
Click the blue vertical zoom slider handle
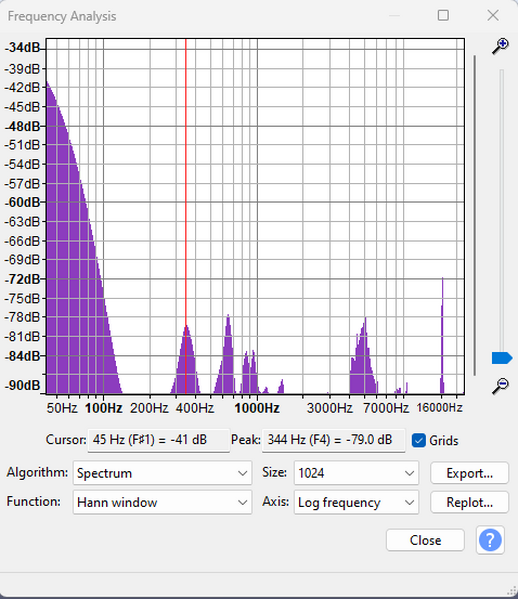coord(502,358)
